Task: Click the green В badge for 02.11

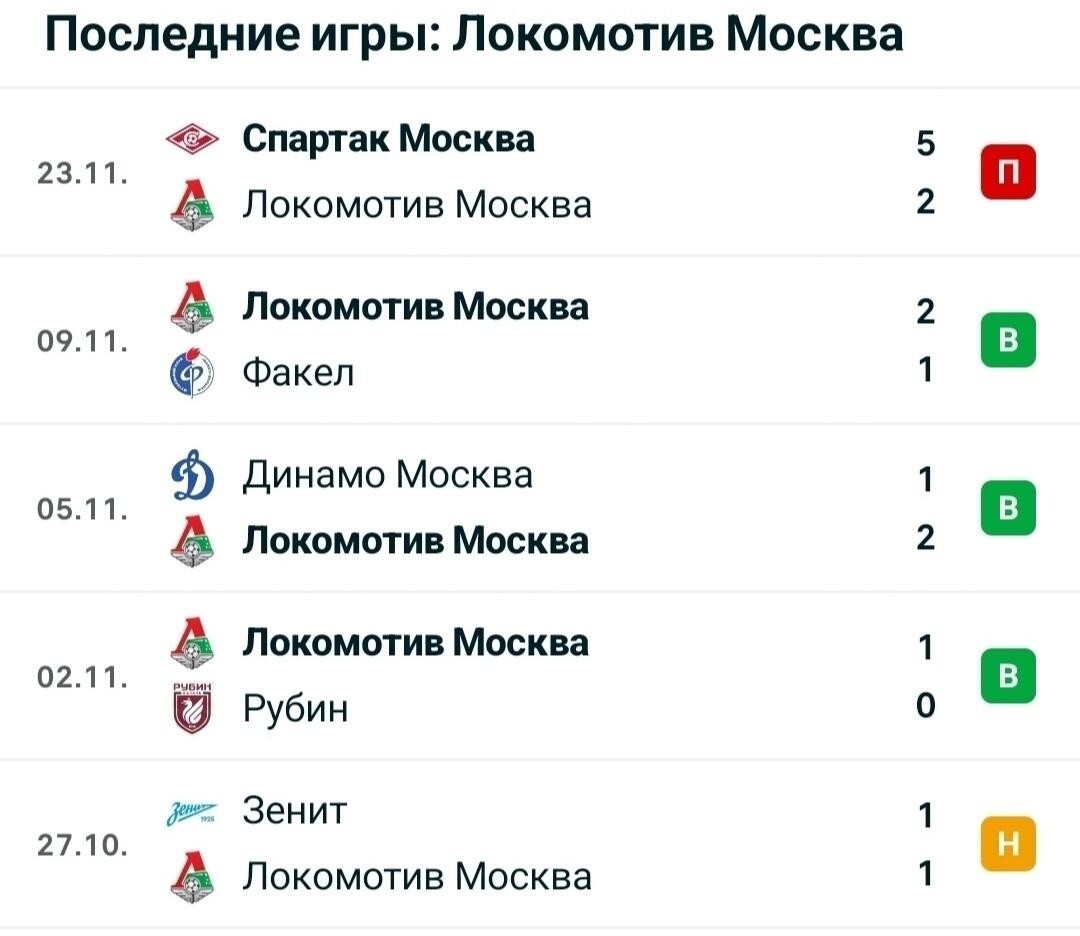Action: [x=1008, y=676]
